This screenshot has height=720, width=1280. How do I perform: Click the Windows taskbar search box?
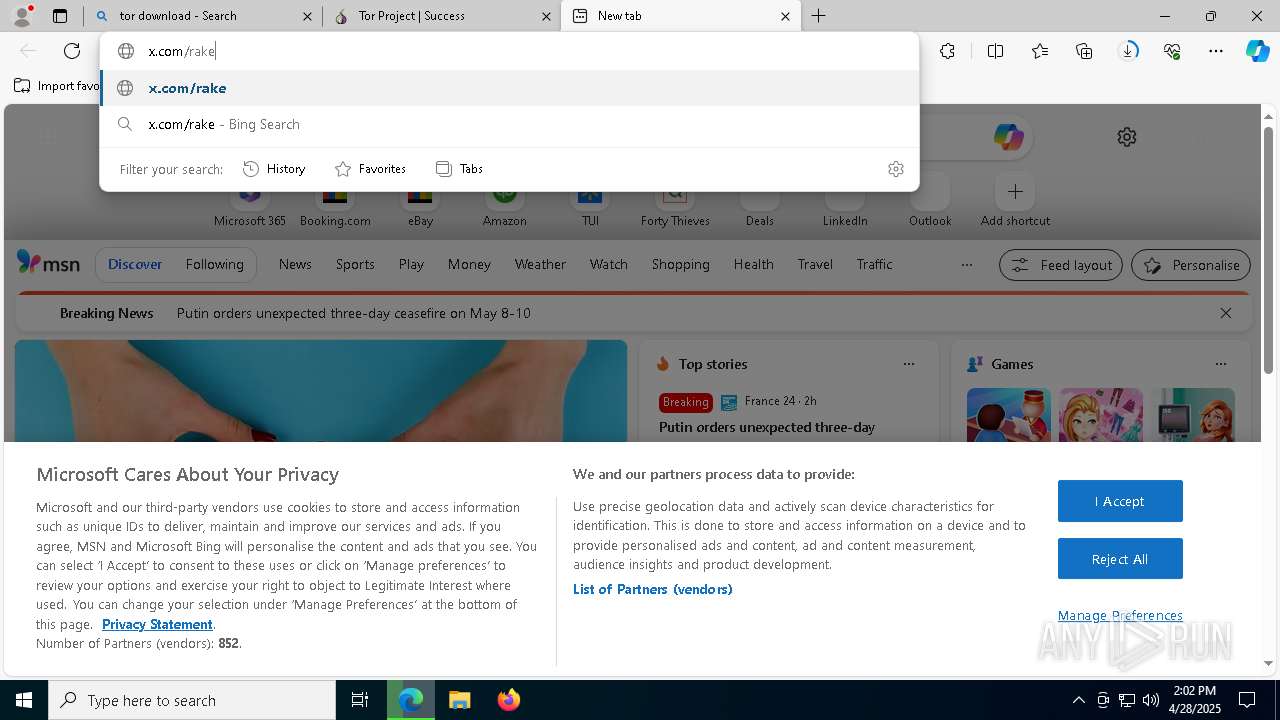tap(192, 700)
